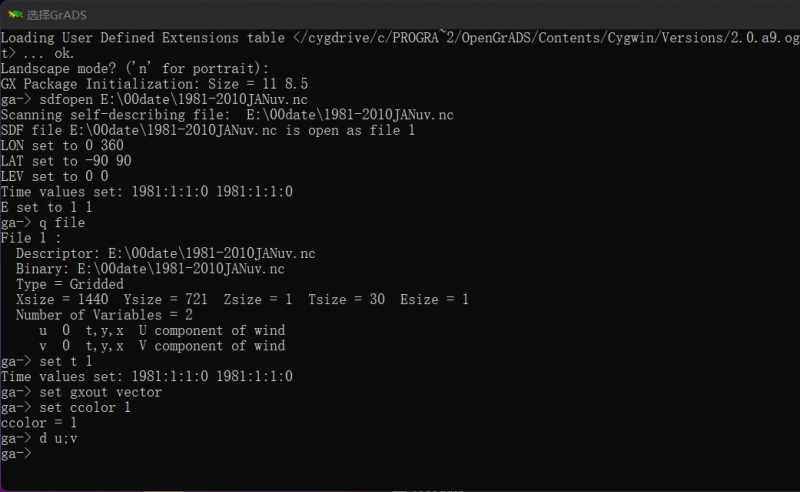This screenshot has width=800, height=492.
Task: Click the Xsize = 1440 dimensions line
Action: [242, 300]
